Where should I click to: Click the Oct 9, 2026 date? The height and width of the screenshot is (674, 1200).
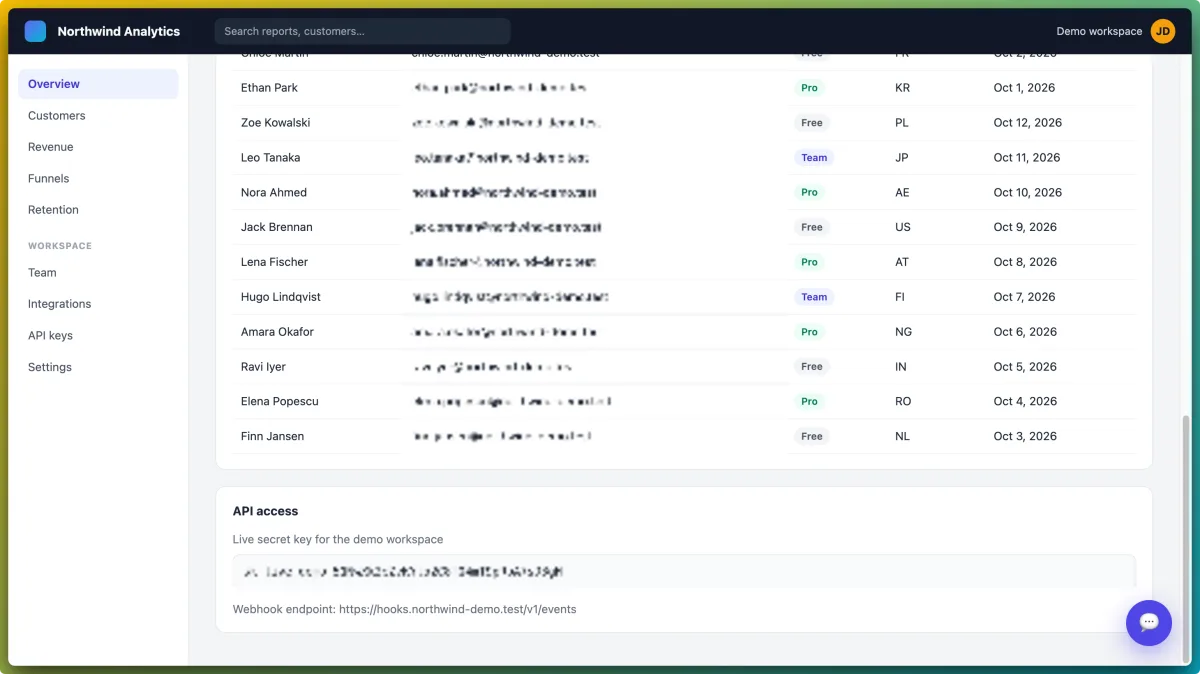point(1025,227)
